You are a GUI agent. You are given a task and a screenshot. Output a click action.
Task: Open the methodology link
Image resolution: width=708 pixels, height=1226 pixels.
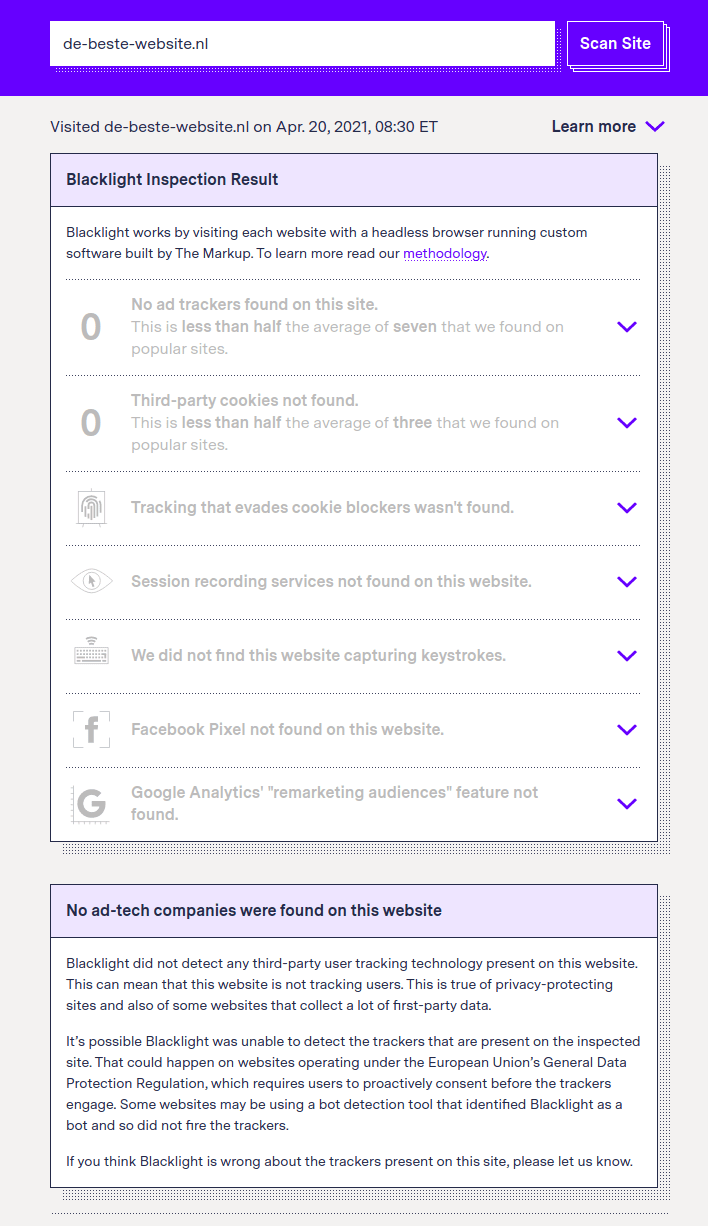click(444, 253)
